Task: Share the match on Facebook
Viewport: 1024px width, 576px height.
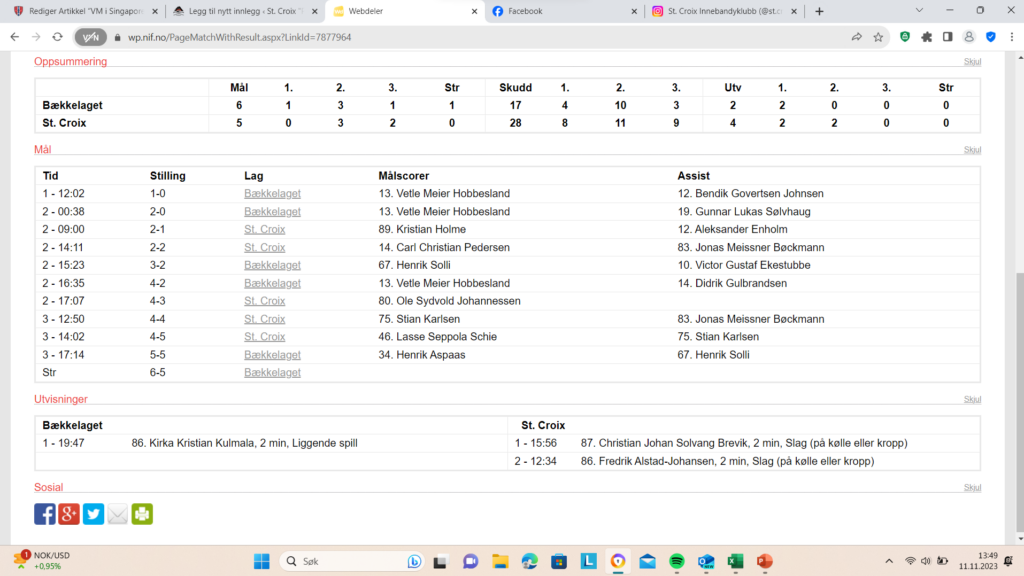Action: pyautogui.click(x=45, y=514)
